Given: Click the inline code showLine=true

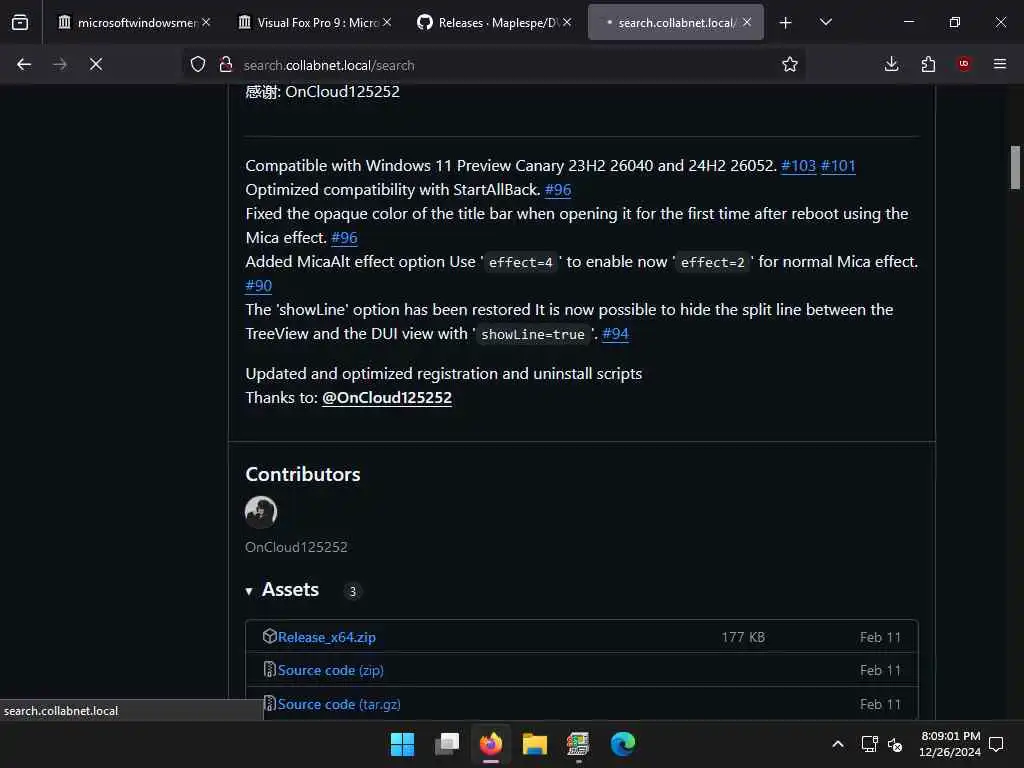Looking at the screenshot, I should (x=532, y=334).
